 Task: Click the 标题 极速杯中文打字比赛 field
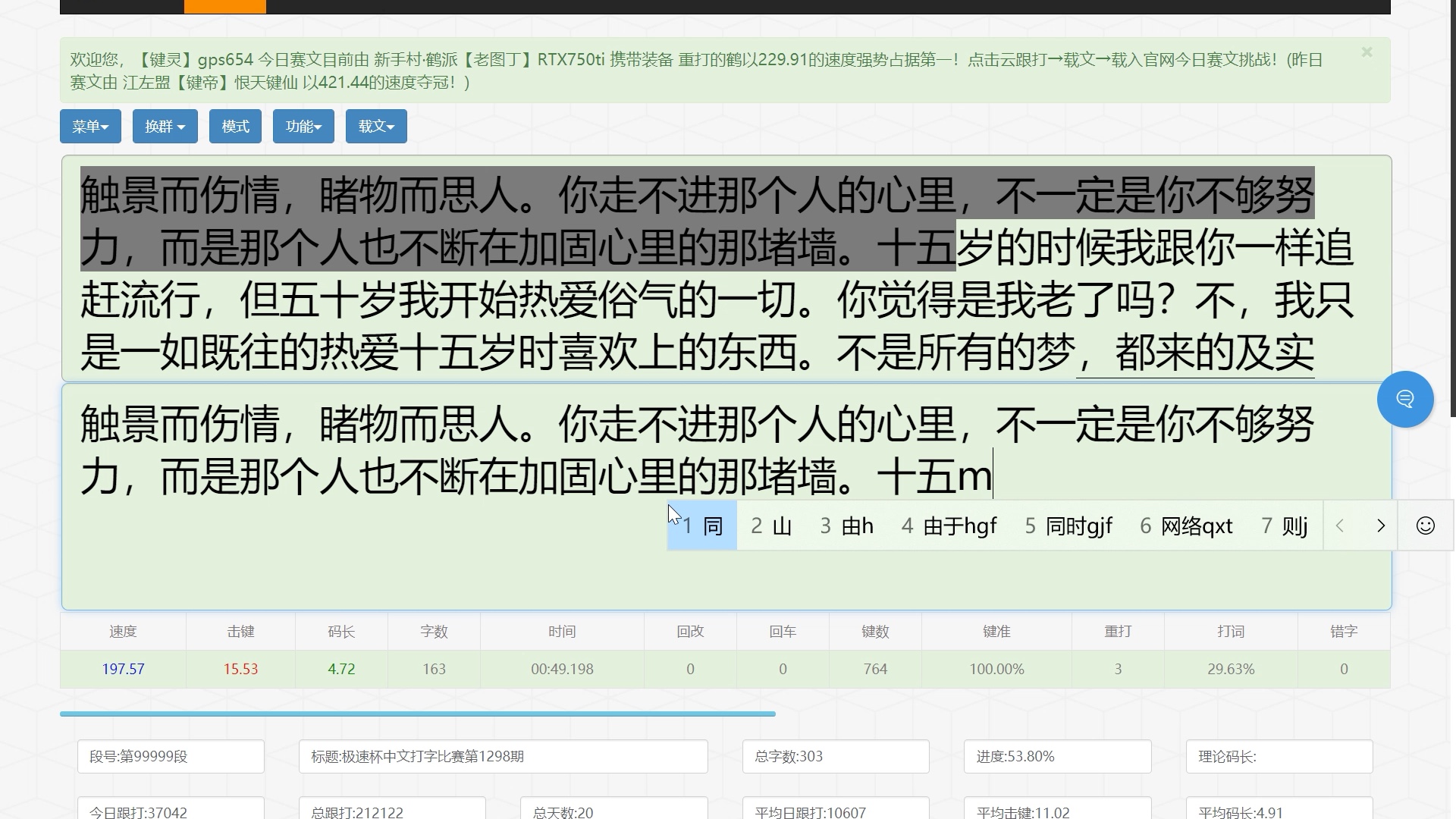click(503, 756)
